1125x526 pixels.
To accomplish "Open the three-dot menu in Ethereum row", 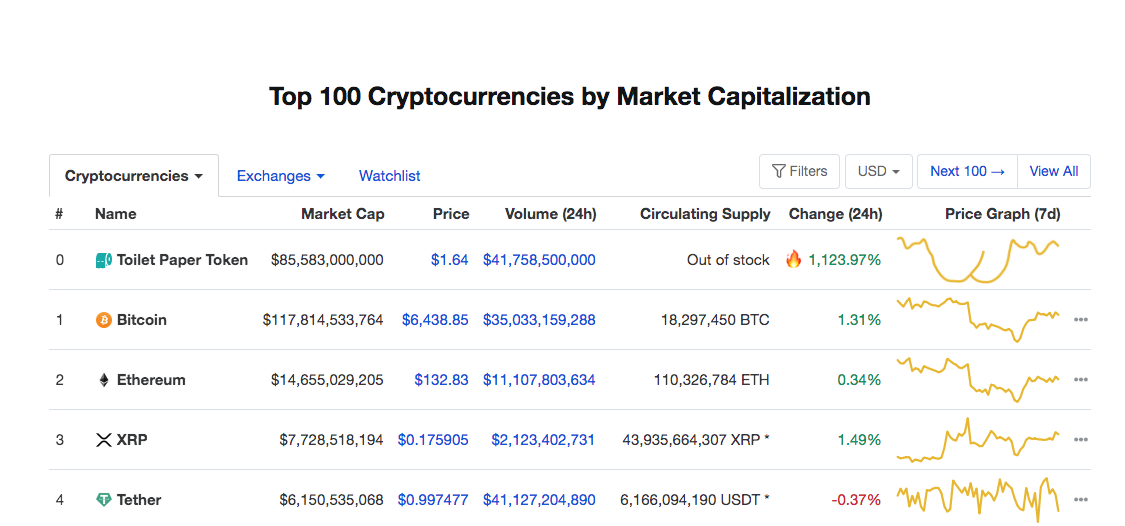I will click(1081, 380).
